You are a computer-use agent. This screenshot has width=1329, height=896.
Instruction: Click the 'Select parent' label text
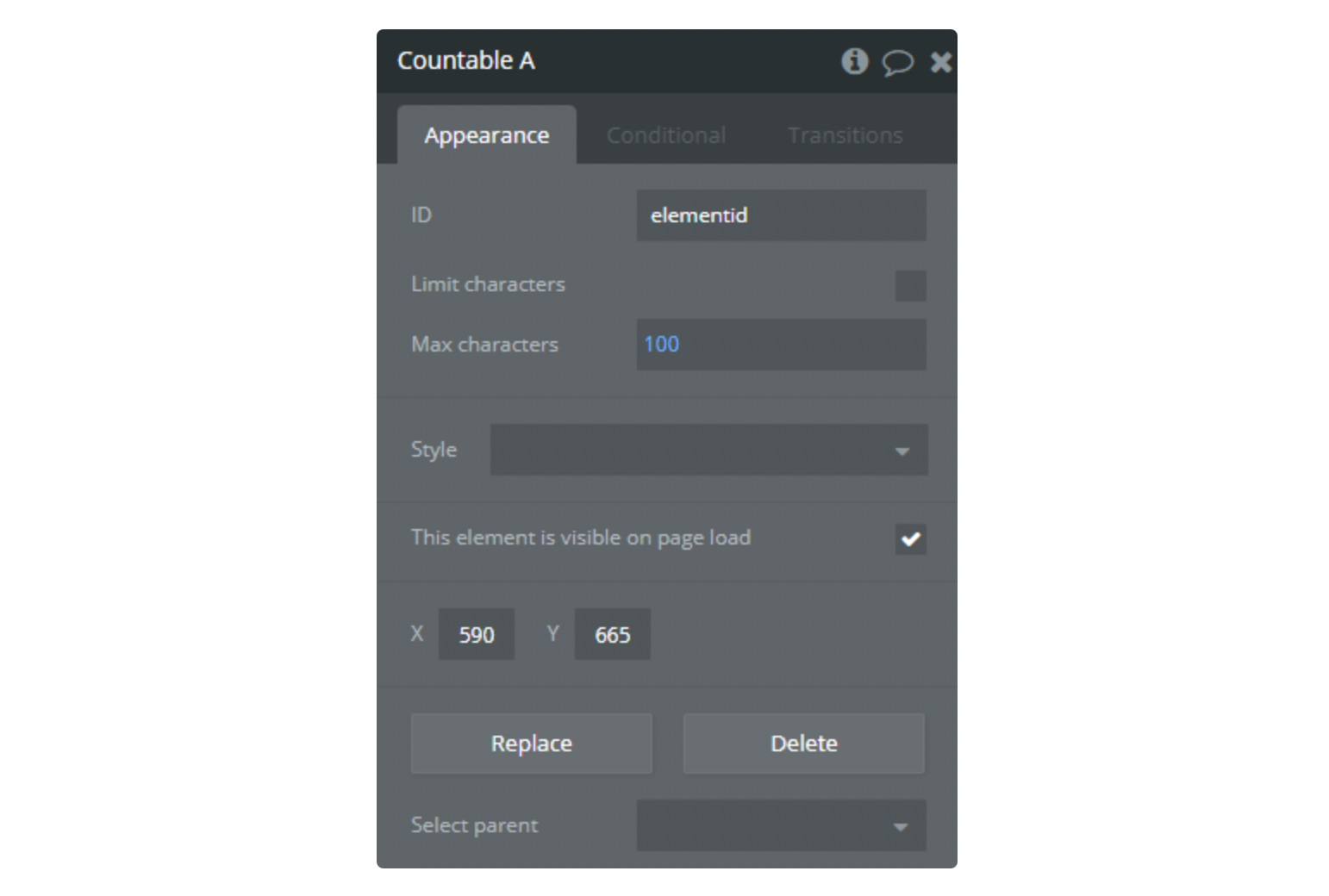click(x=474, y=825)
